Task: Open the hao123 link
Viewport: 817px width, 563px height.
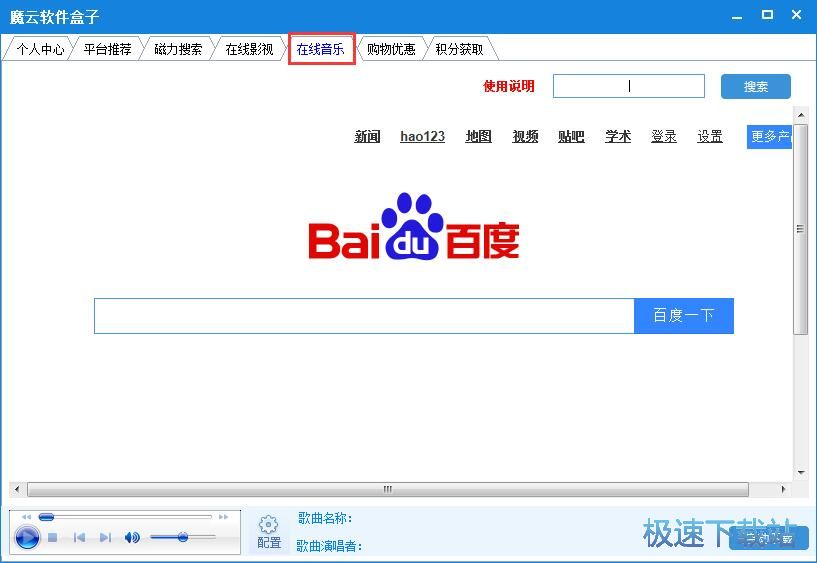Action: (423, 136)
